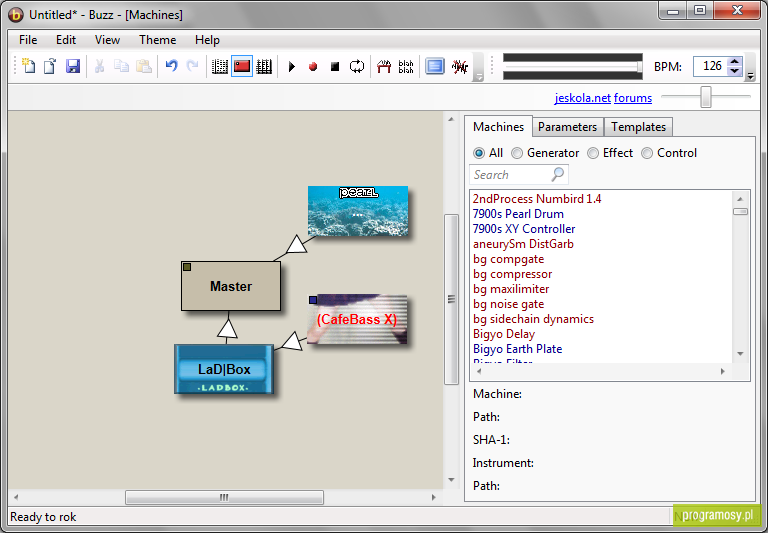
Task: Open the wavetable icon with red table
Action: [384, 66]
